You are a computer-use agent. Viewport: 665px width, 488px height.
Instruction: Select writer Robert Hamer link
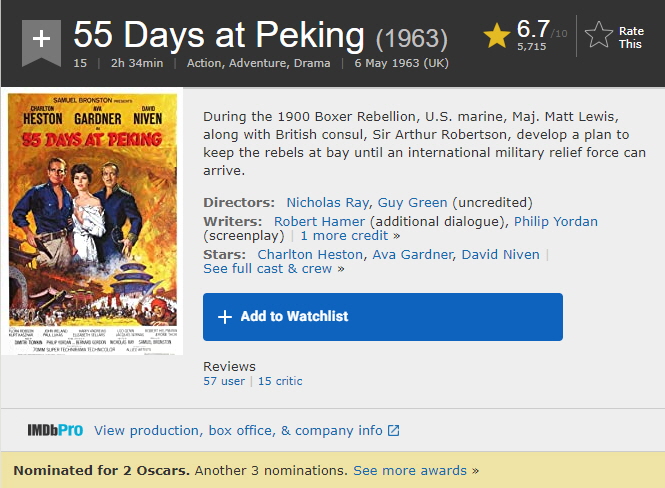320,221
